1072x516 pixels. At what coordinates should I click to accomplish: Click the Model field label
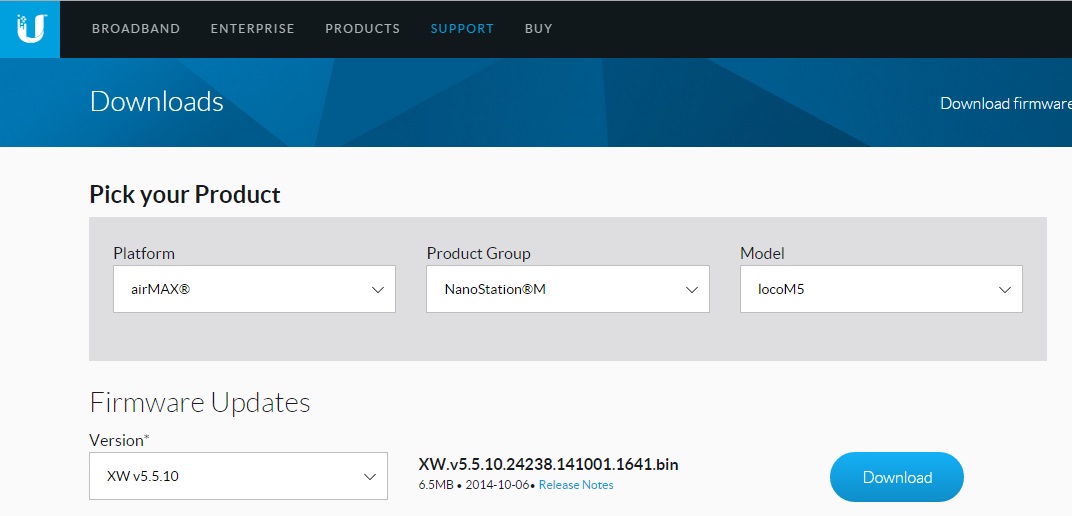click(761, 253)
